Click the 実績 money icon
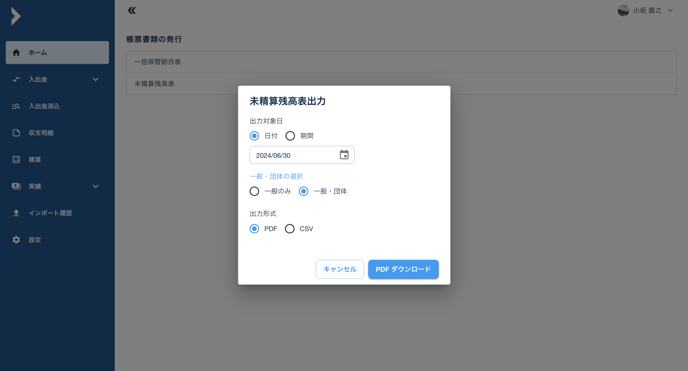Viewport: 688px width, 371px height. [x=16, y=186]
